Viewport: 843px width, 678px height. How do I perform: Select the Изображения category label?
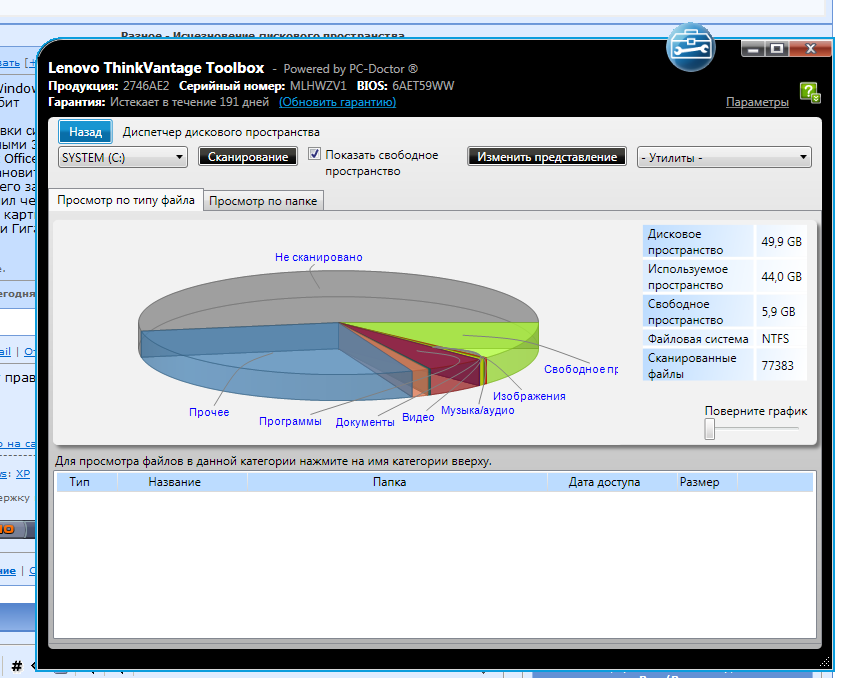click(x=529, y=396)
